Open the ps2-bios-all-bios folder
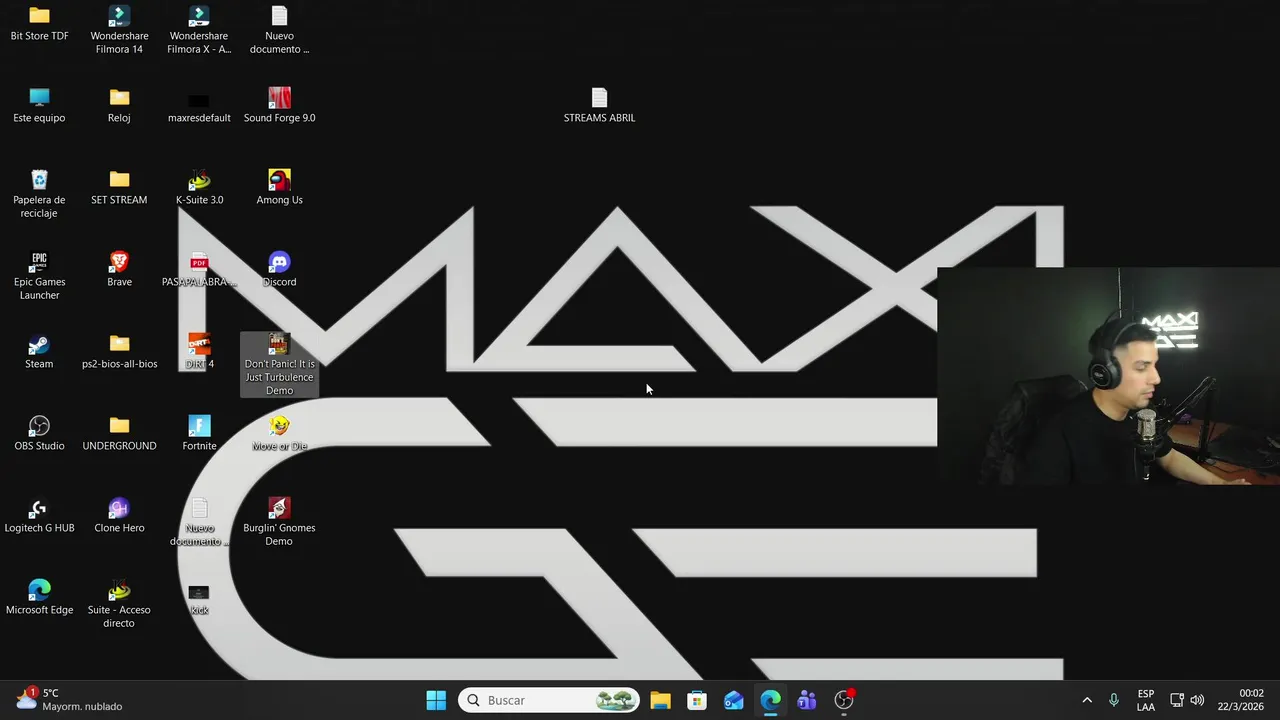Viewport: 1280px width, 720px height. pos(119,352)
